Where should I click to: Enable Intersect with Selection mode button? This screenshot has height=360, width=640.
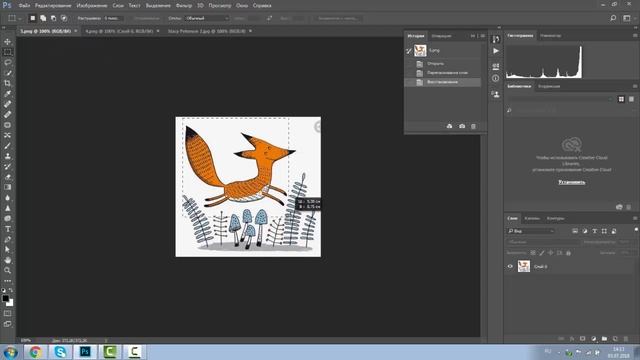click(64, 18)
